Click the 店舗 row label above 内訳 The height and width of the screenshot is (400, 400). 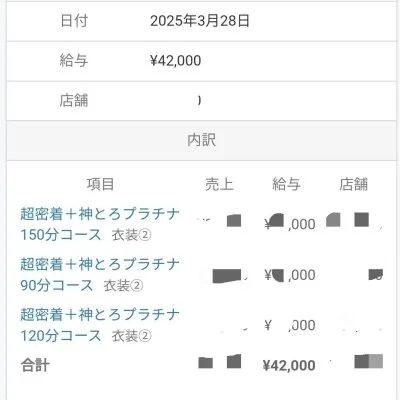coord(74,100)
